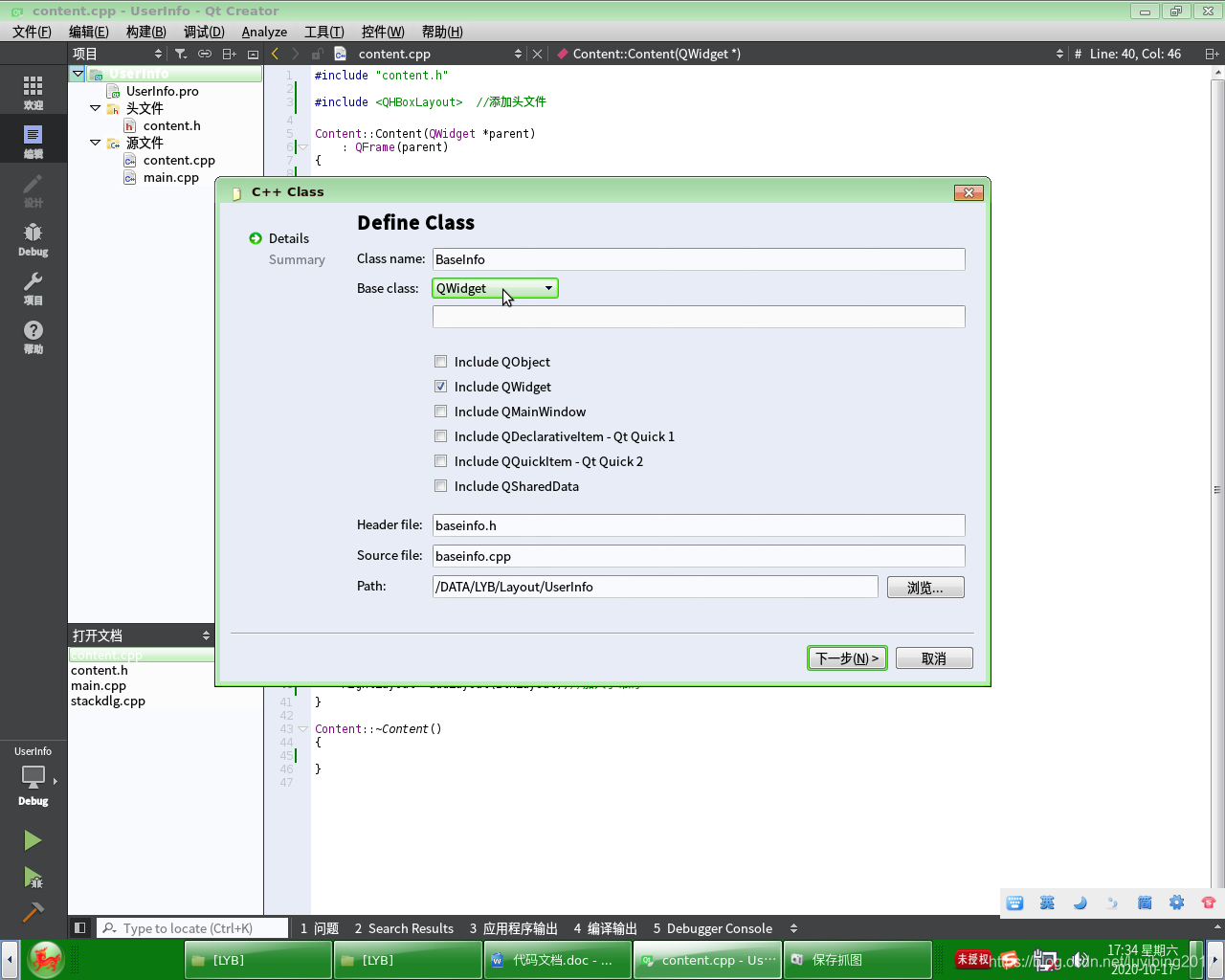Viewport: 1225px width, 980px height.
Task: Click the Class name input field
Action: (699, 259)
